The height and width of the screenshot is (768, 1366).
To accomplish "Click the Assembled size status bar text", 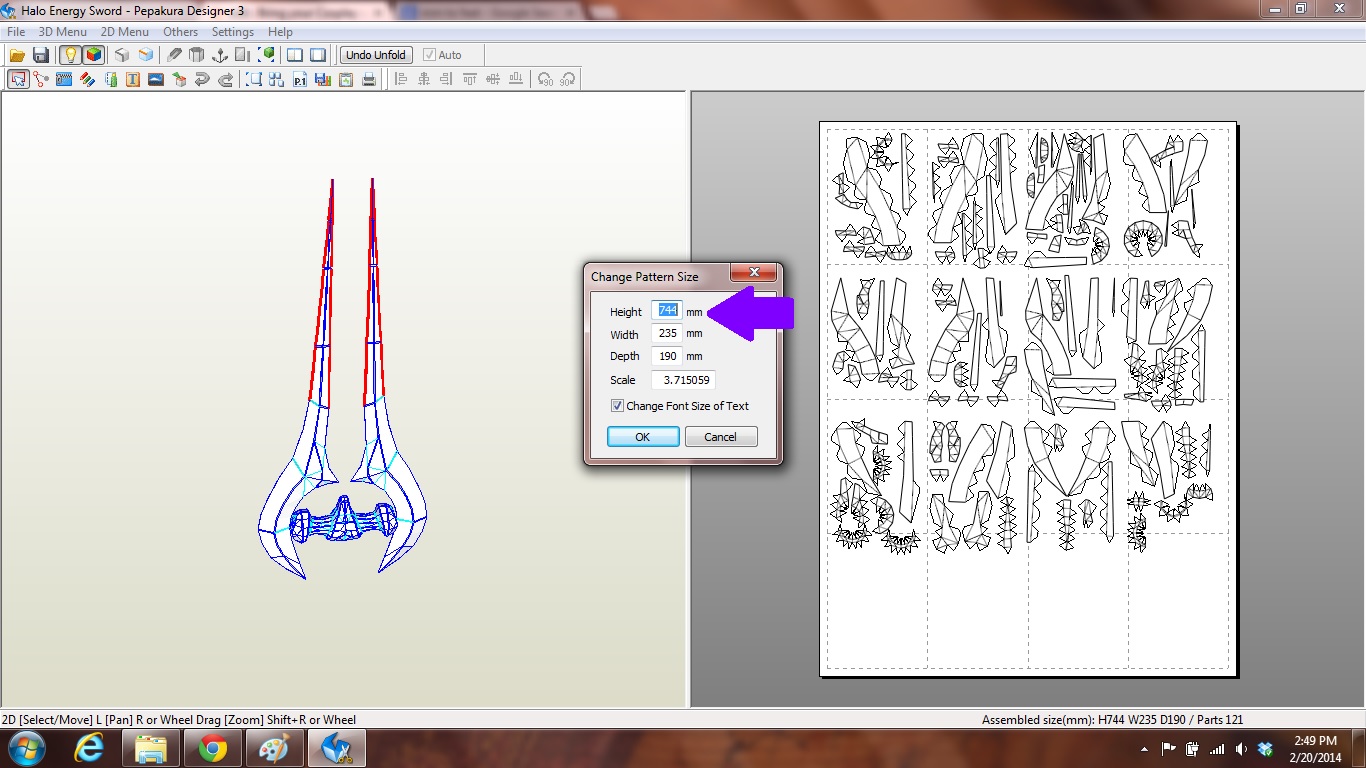I will click(x=1112, y=720).
